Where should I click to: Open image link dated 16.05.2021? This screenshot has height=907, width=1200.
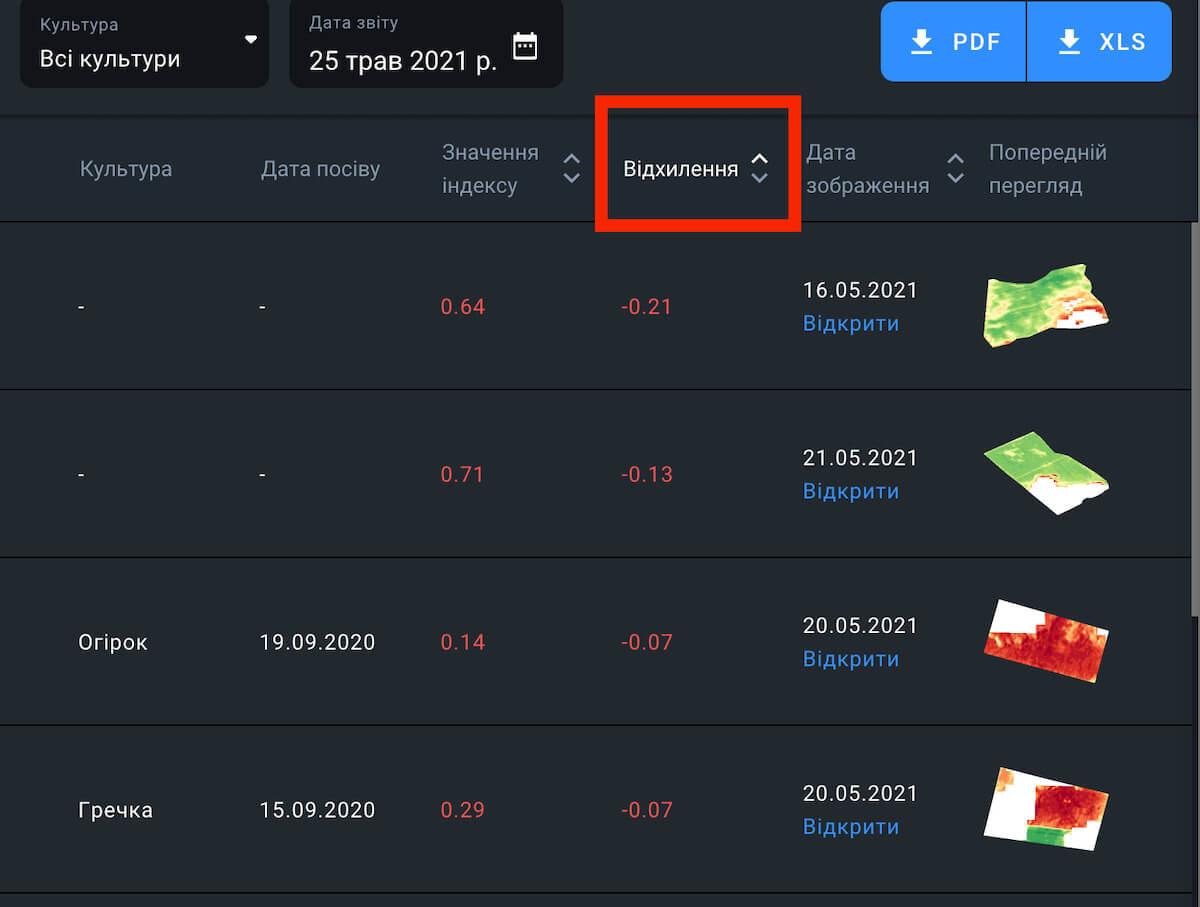click(850, 324)
